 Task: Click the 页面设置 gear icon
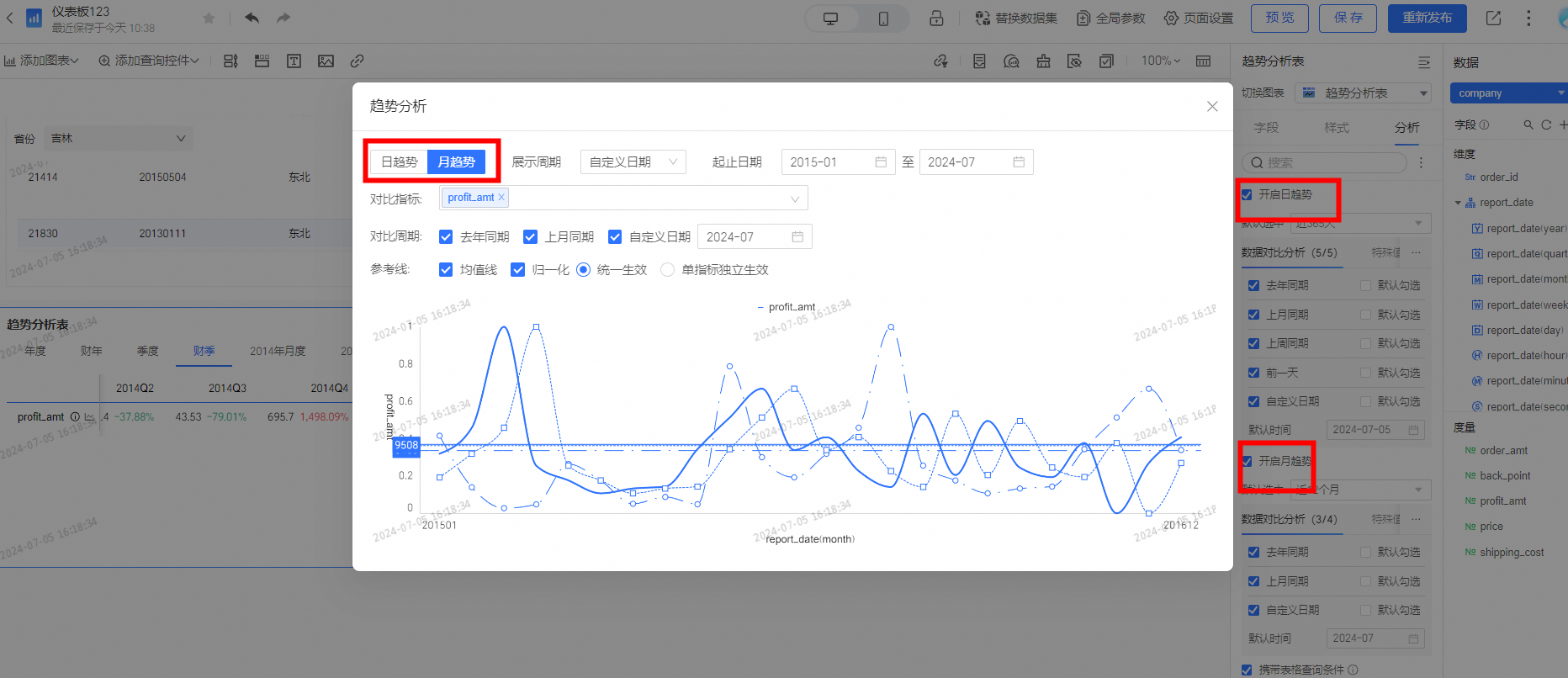pos(1171,19)
